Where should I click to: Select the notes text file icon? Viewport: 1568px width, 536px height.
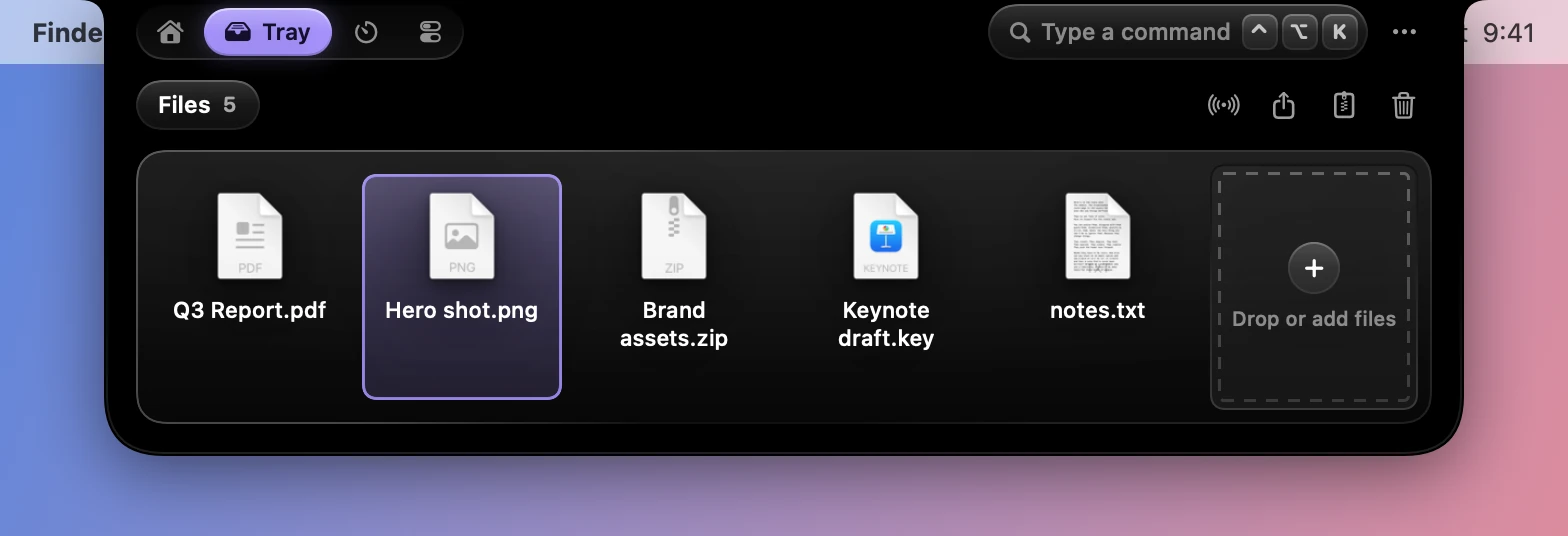(x=1098, y=237)
